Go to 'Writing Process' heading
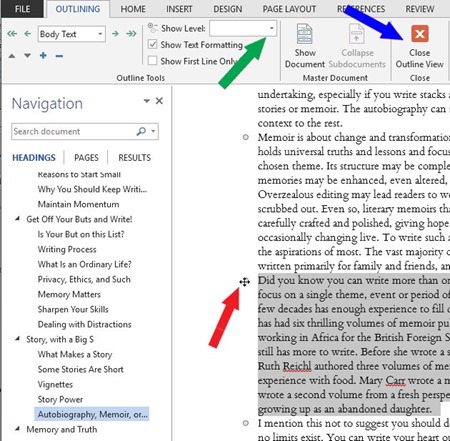450x441 pixels. click(x=67, y=249)
